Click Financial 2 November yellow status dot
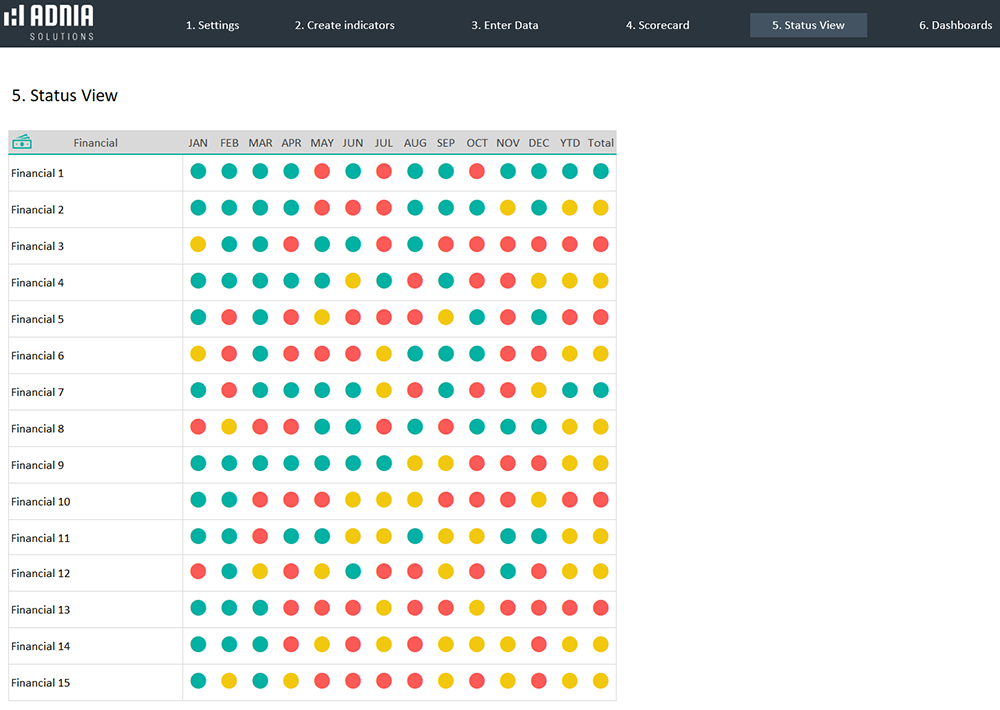Image resolution: width=1000 pixels, height=710 pixels. (508, 208)
